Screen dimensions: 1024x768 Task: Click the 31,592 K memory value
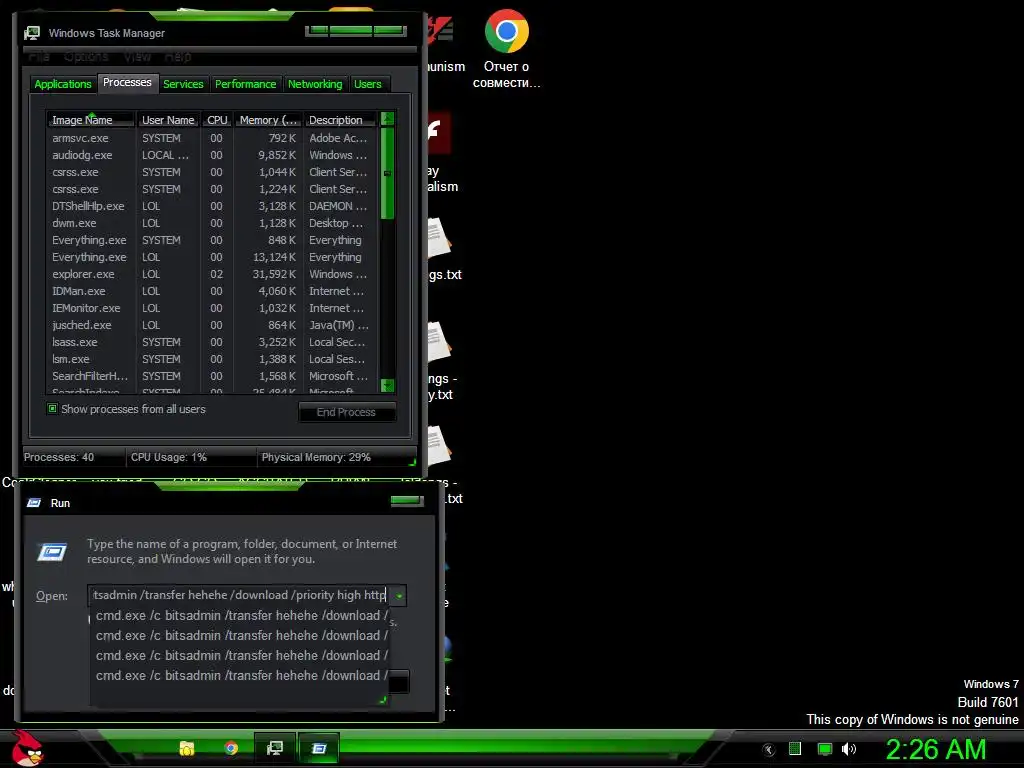pyautogui.click(x=274, y=274)
